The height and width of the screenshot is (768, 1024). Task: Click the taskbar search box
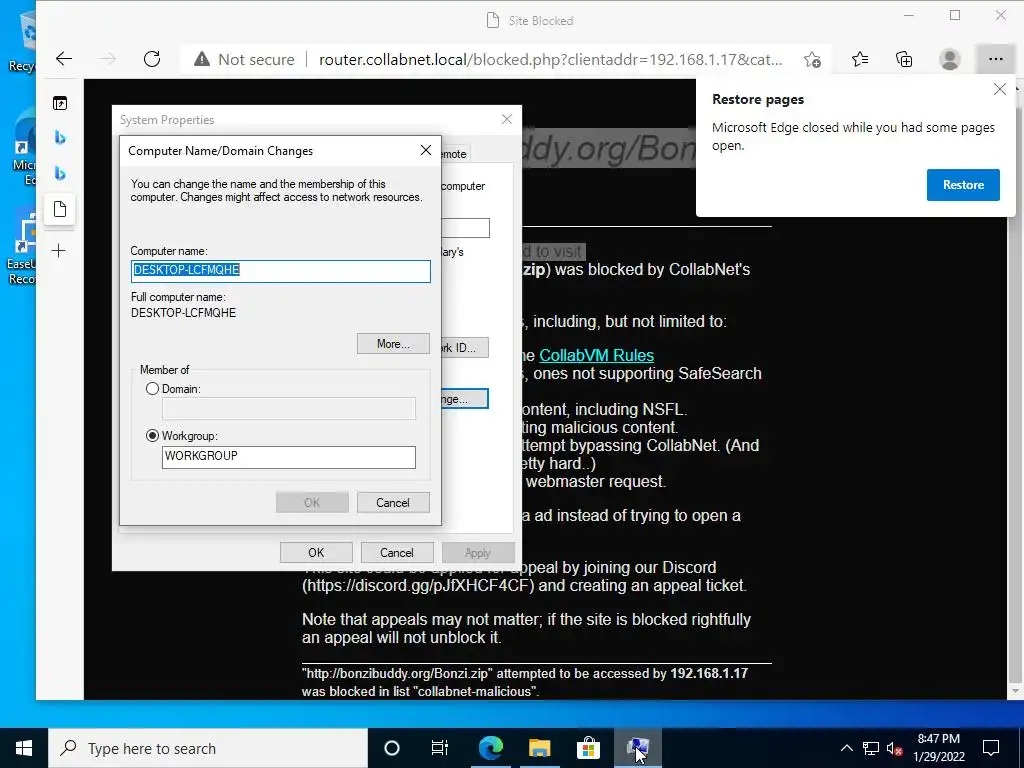coord(208,748)
